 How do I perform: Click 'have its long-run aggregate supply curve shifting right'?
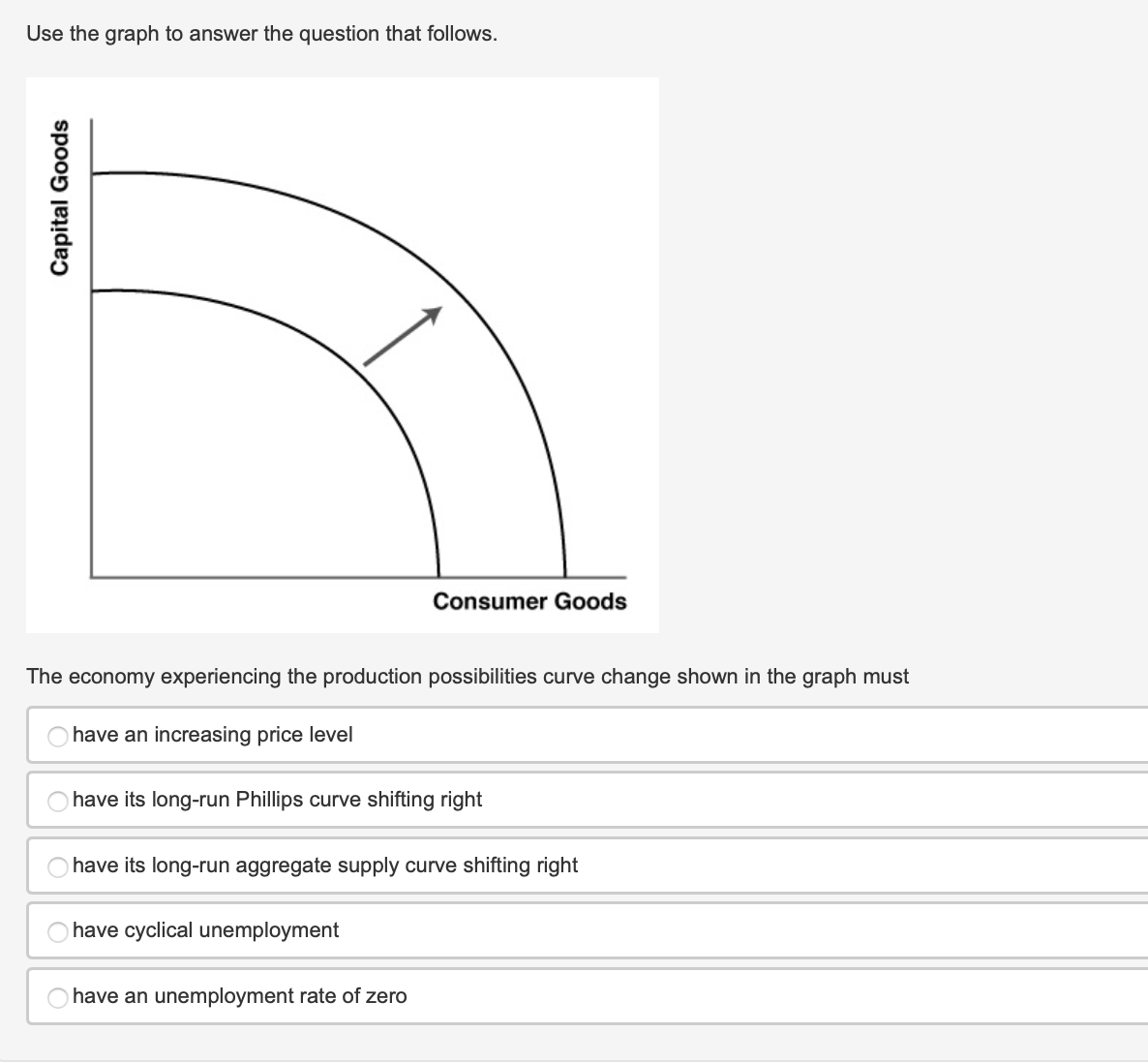(325, 866)
